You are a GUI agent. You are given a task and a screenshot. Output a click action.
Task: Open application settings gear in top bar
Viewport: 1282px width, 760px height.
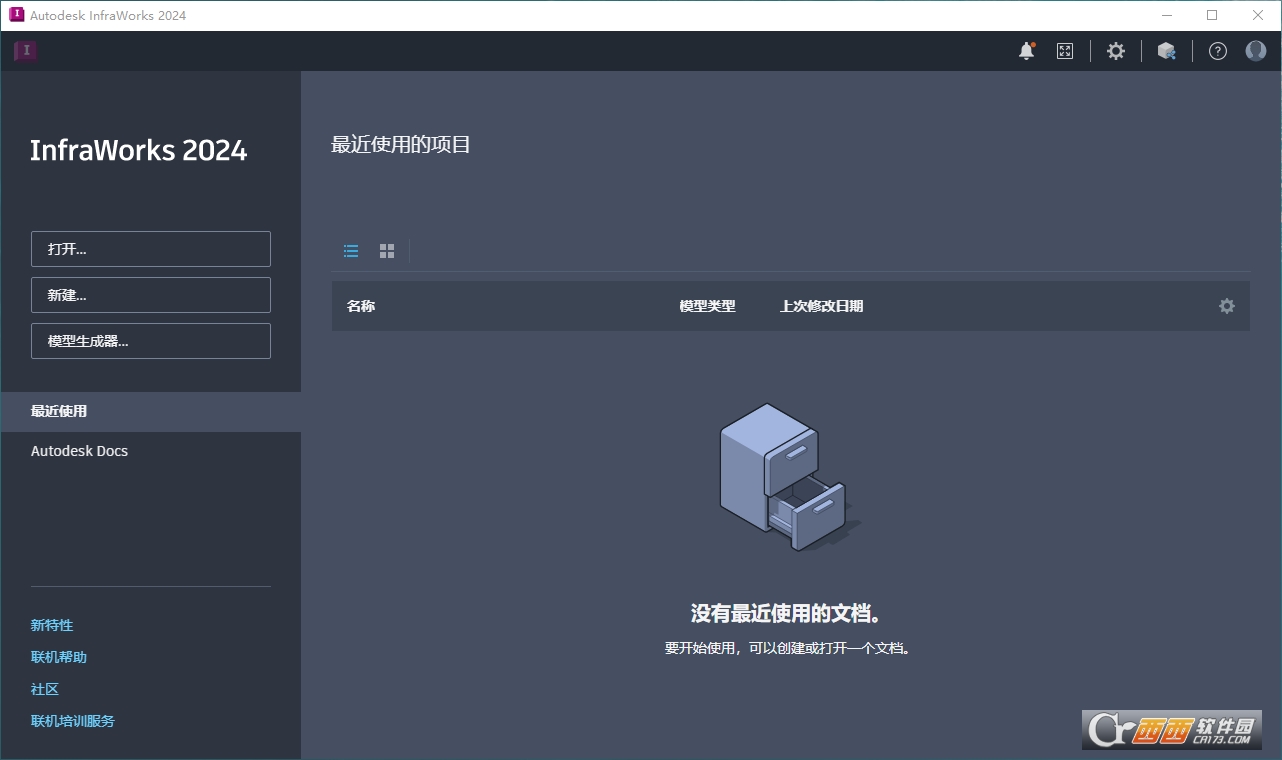tap(1116, 51)
